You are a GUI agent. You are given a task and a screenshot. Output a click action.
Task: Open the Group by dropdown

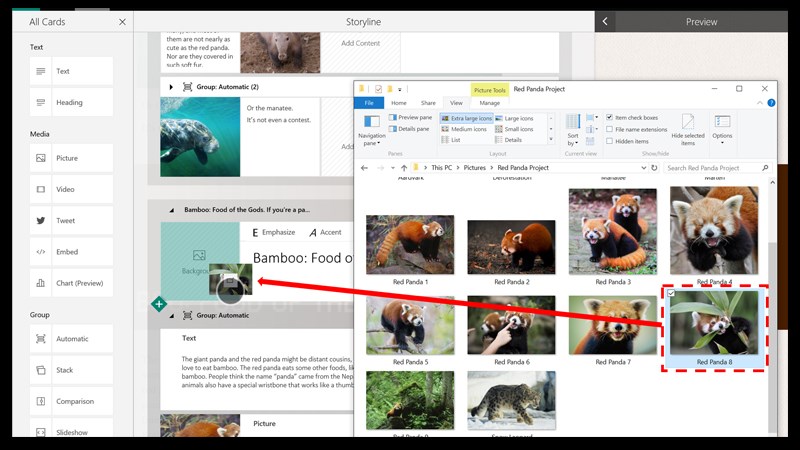(x=592, y=118)
